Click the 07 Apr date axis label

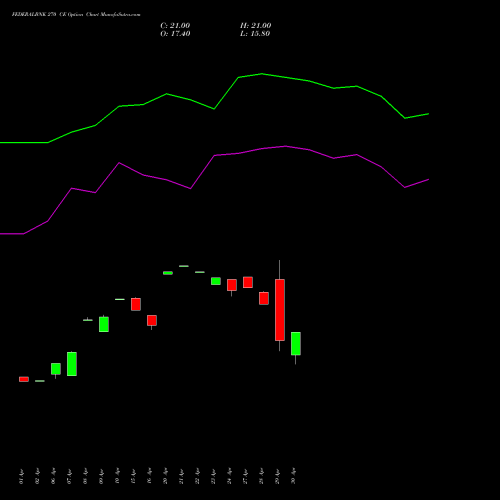click(70, 476)
